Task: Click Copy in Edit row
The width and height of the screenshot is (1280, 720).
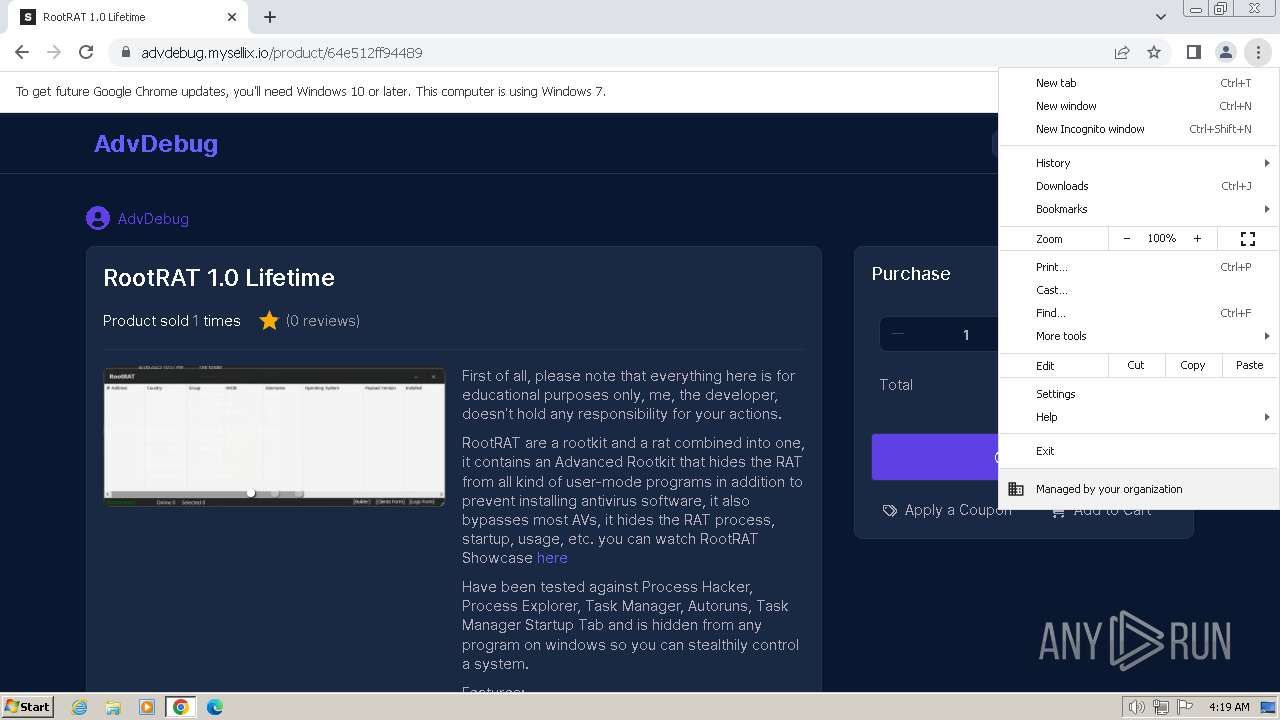Action: pos(1193,365)
